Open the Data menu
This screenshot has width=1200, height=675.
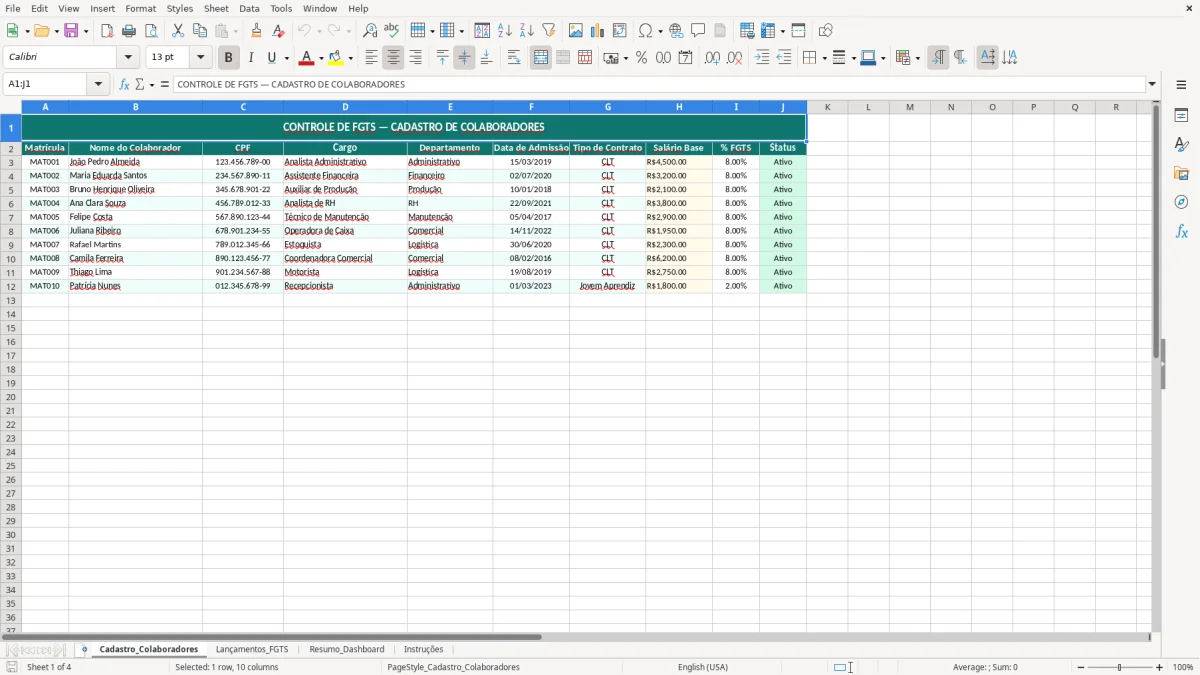249,8
